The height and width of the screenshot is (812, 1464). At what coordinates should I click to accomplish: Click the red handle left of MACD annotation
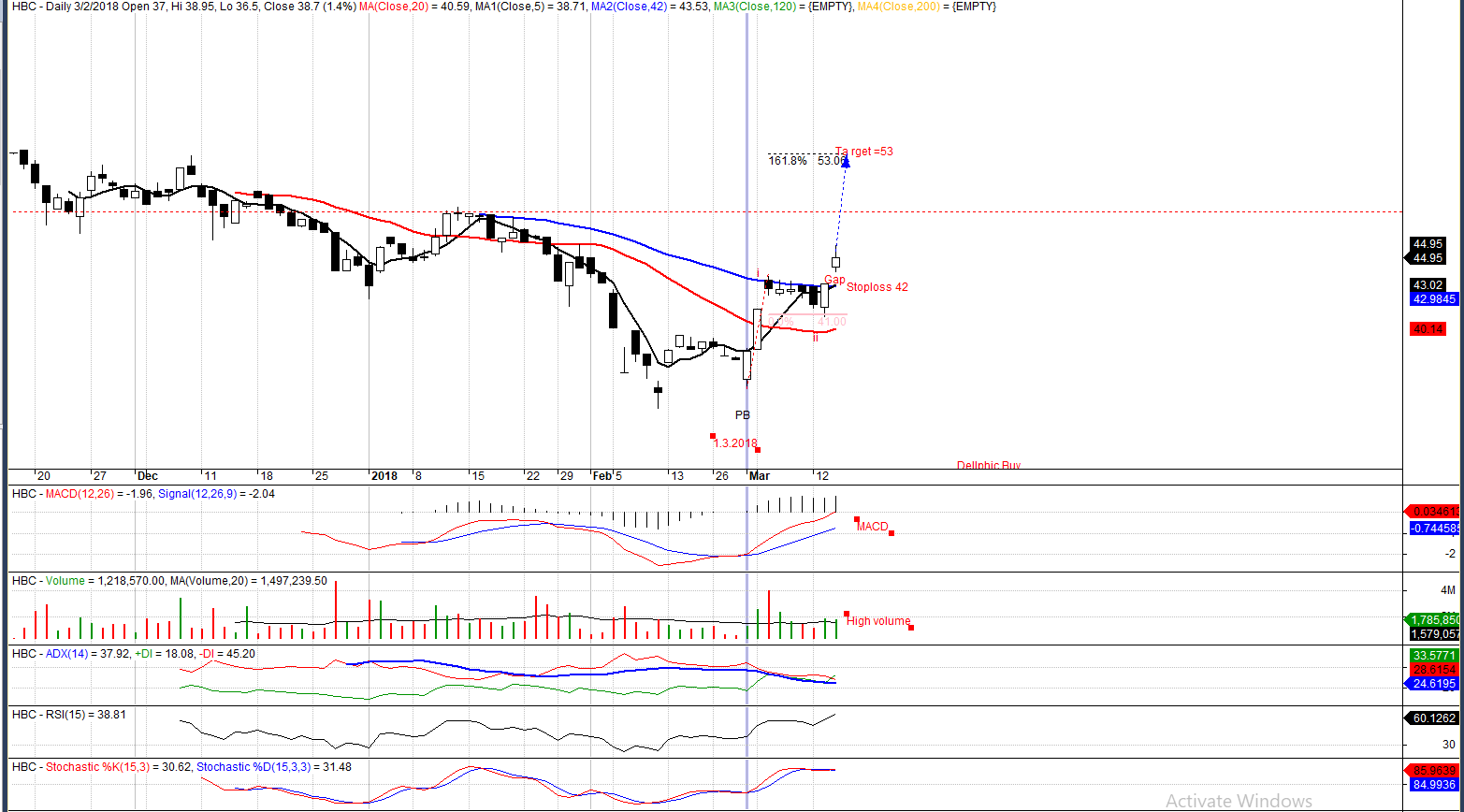click(x=856, y=519)
